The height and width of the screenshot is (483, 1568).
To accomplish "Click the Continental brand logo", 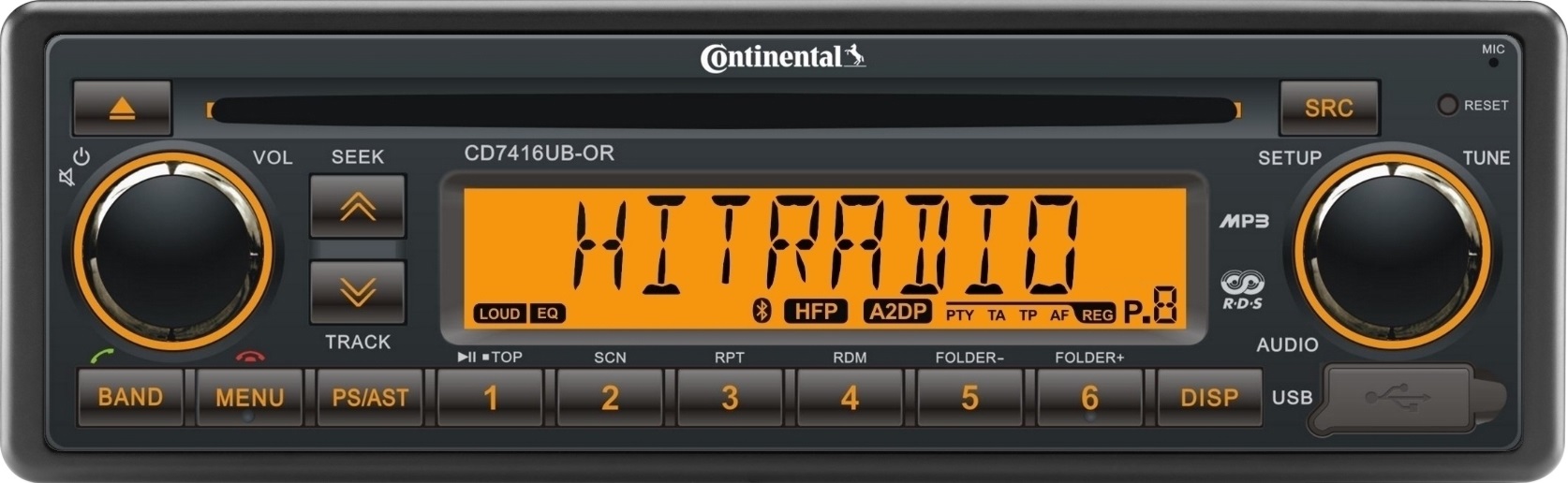I will coord(783,57).
